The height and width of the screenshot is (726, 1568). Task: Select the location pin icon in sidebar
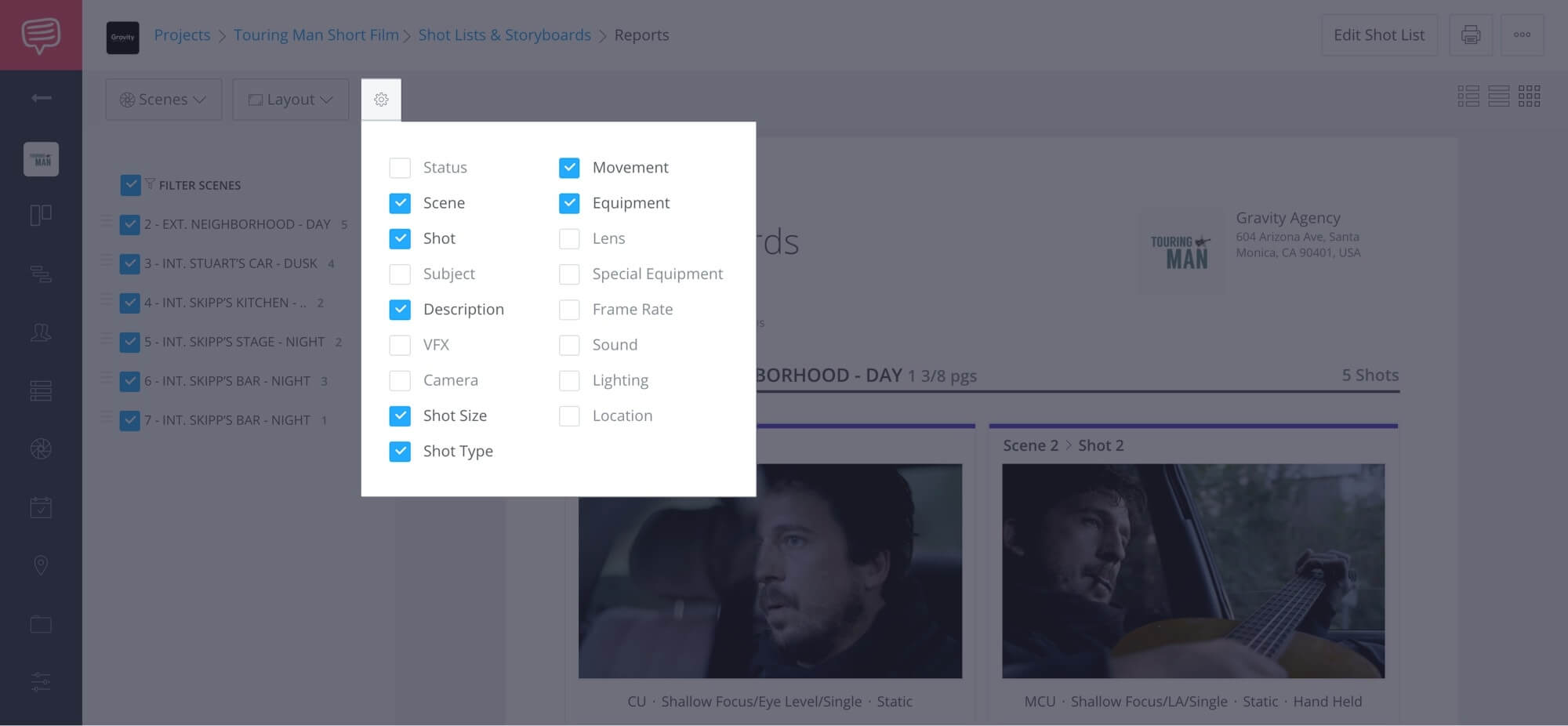(x=40, y=565)
